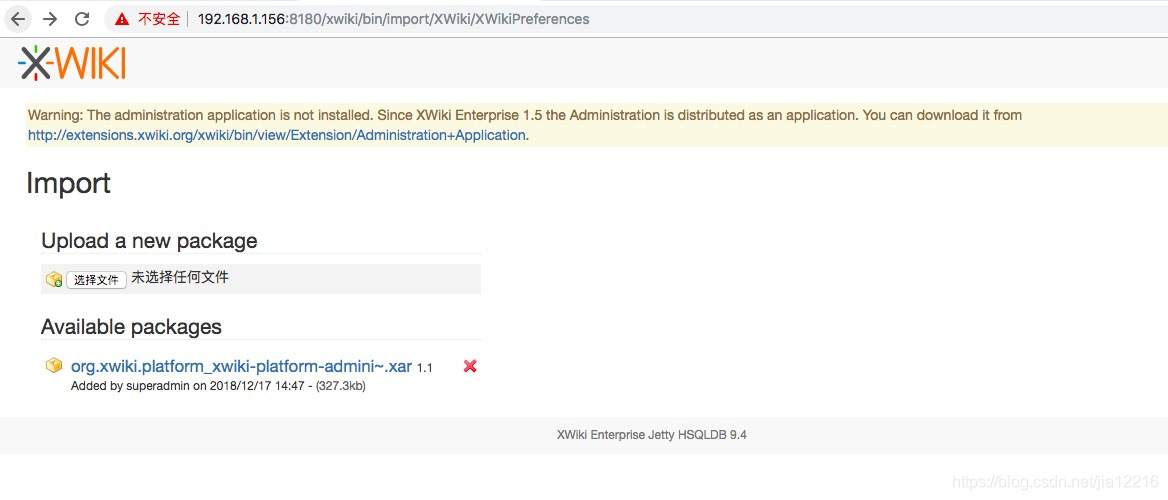Open the extensions.xwiki.org Administration Application link
The image size is (1168, 500).
tap(278, 136)
